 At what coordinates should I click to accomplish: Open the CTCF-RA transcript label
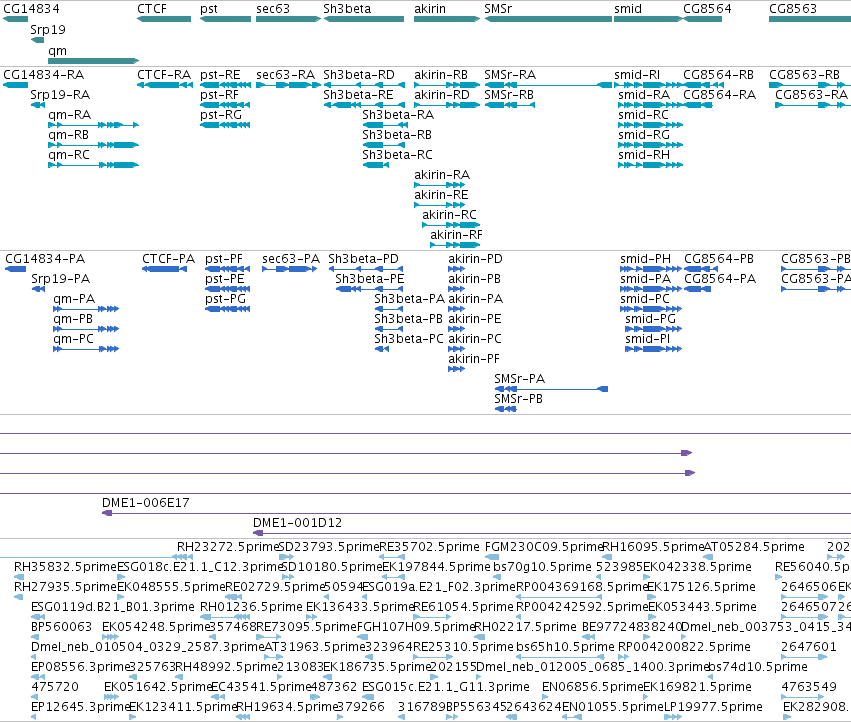[x=164, y=74]
